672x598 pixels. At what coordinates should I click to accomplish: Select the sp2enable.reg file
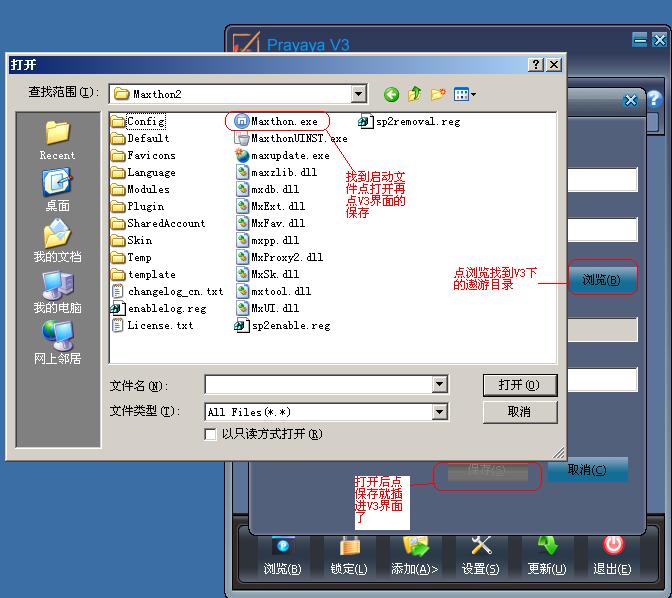tap(282, 326)
